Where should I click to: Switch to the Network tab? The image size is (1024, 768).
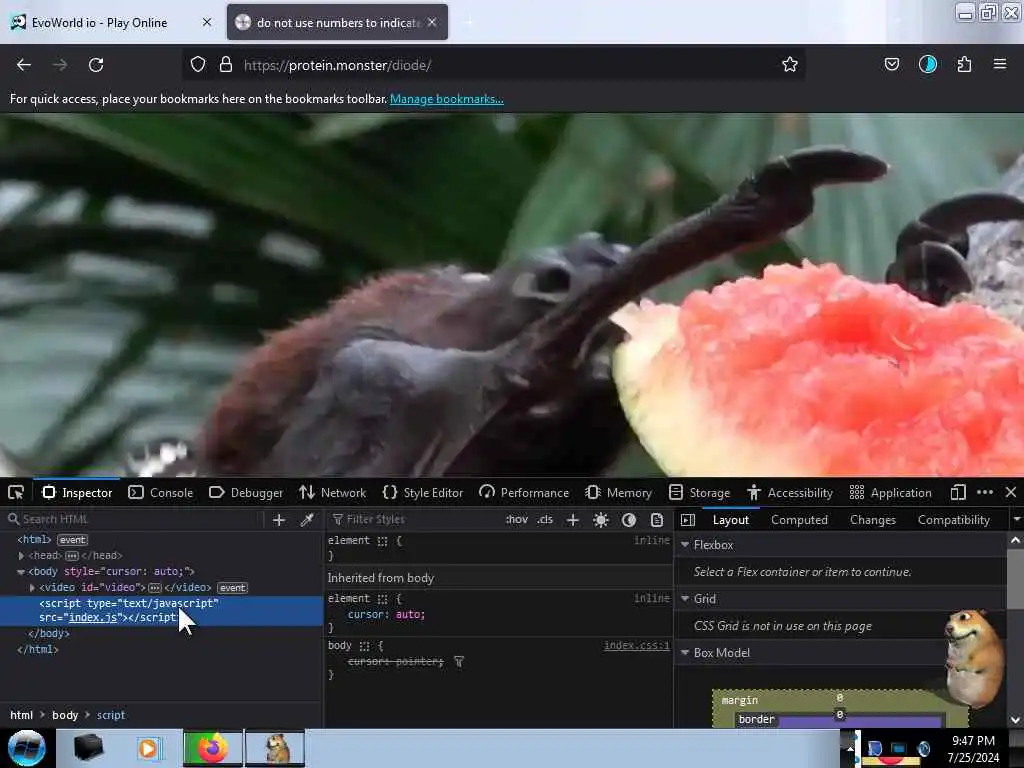point(332,492)
